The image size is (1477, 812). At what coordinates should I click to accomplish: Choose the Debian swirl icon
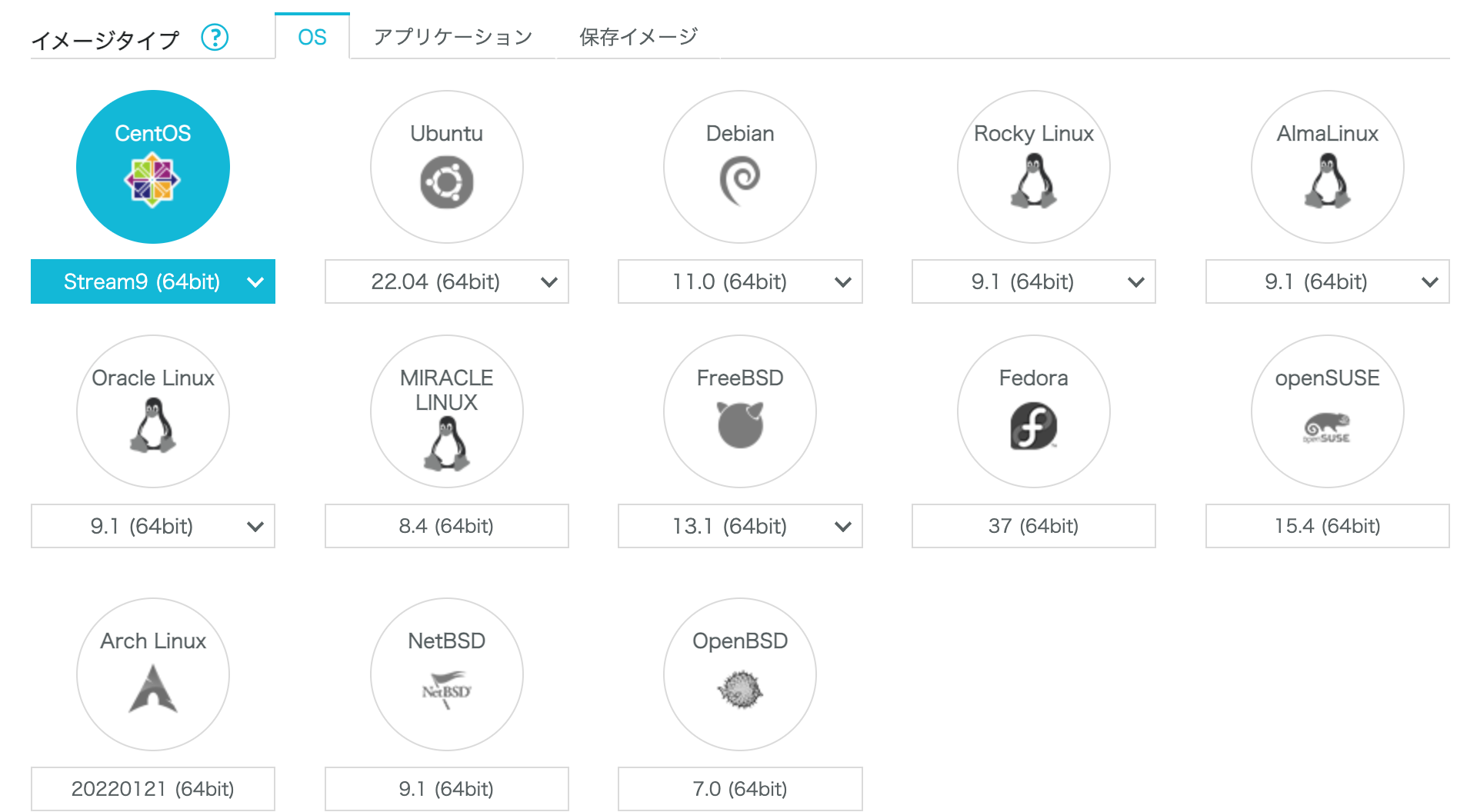740,181
